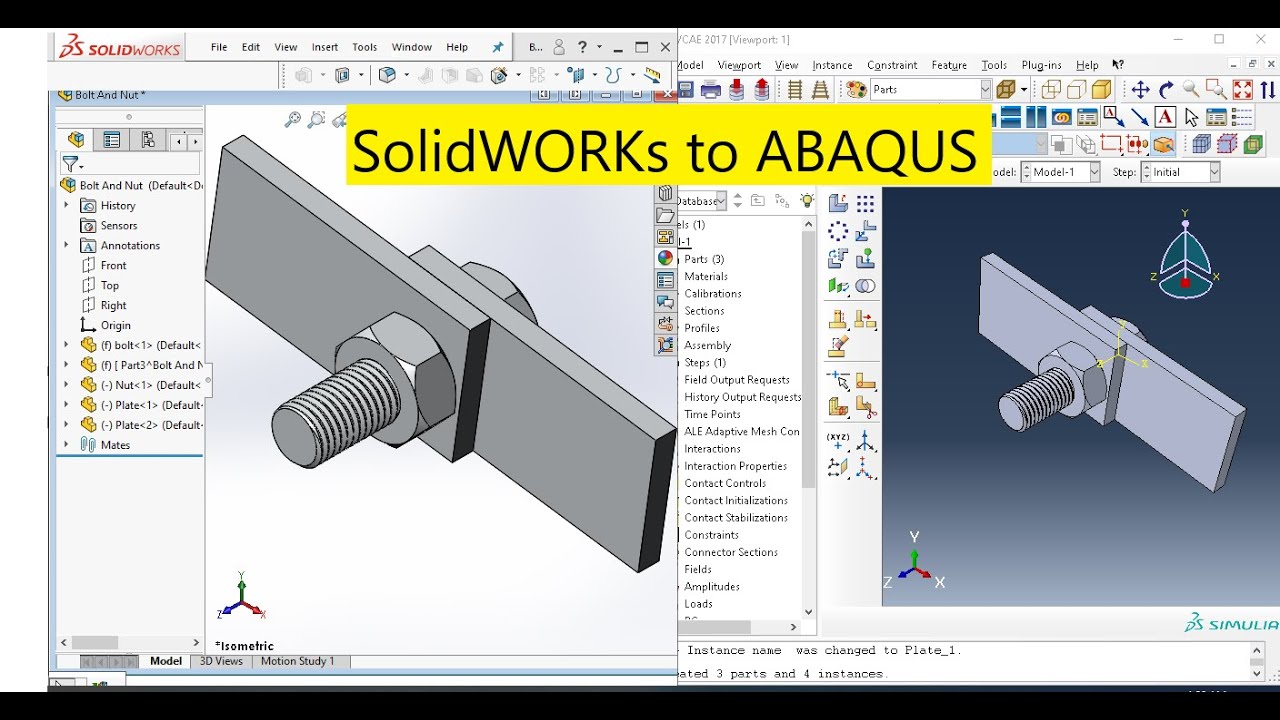Open the Abaqus Constraint menu
1280x720 pixels.
pyautogui.click(x=892, y=65)
